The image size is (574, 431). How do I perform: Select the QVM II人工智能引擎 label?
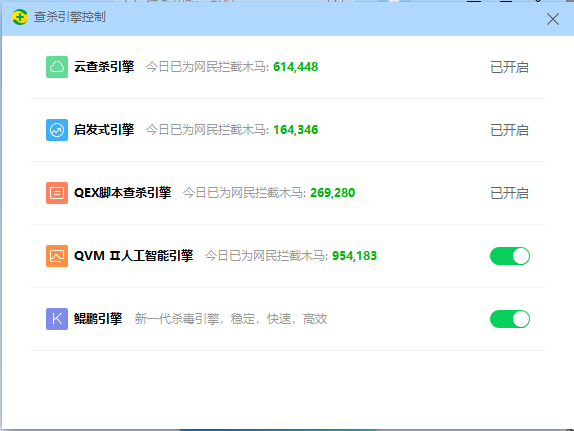134,256
